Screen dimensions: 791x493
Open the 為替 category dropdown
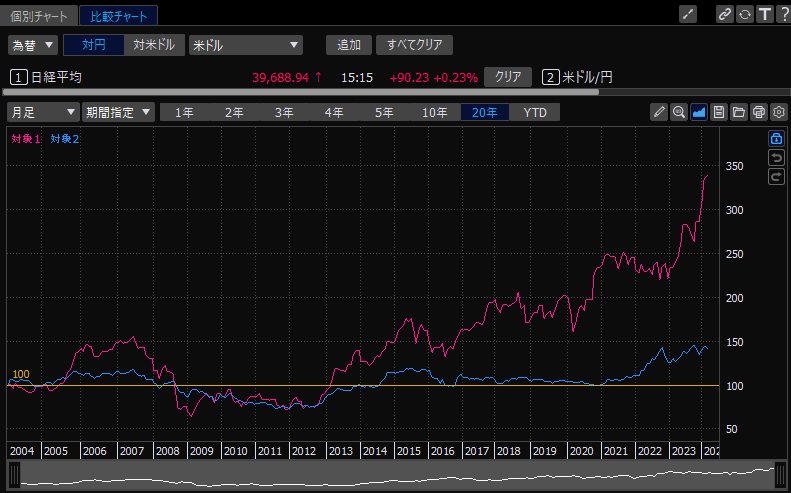click(33, 45)
